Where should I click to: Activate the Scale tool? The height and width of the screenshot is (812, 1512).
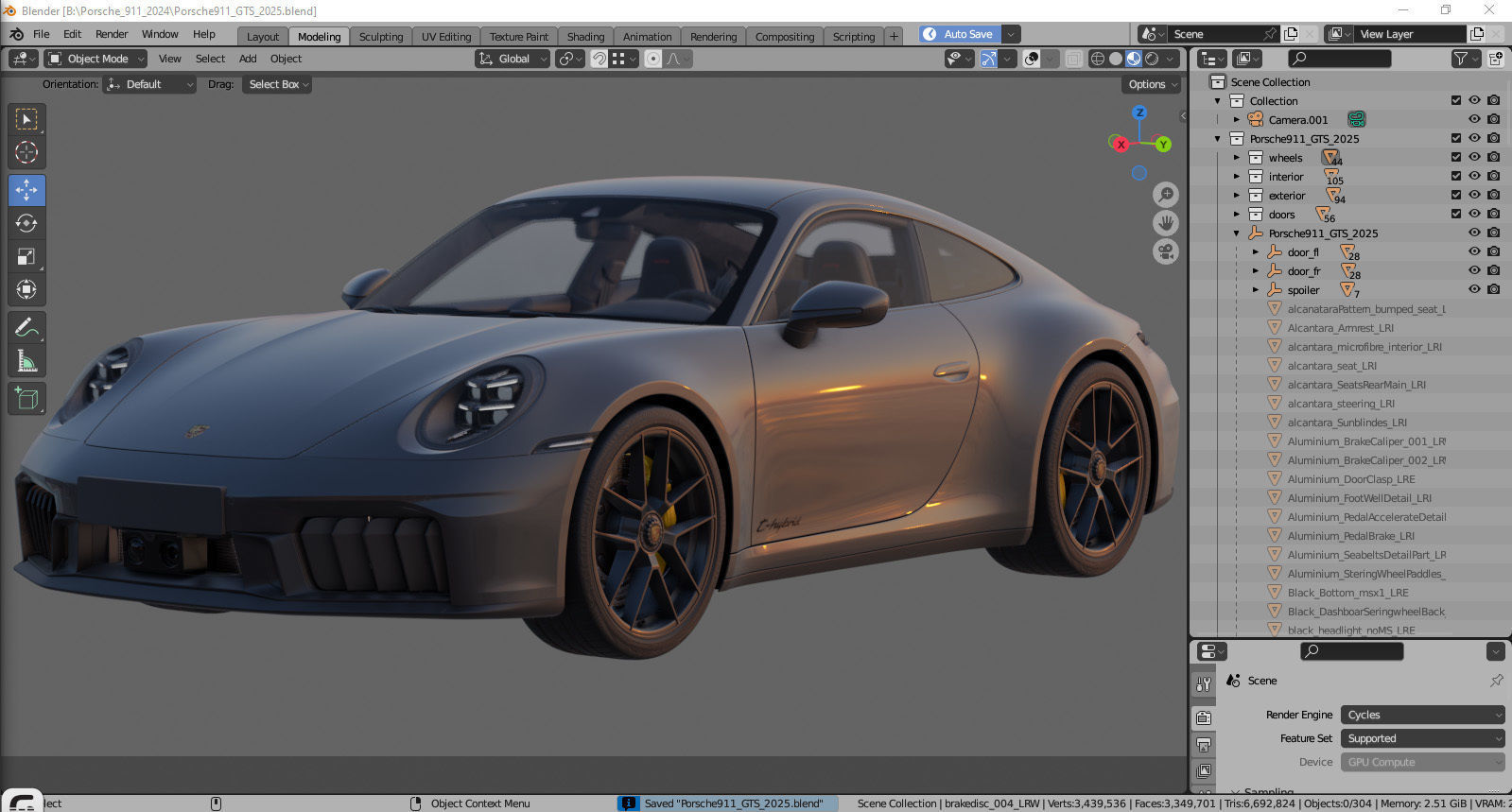(x=26, y=256)
